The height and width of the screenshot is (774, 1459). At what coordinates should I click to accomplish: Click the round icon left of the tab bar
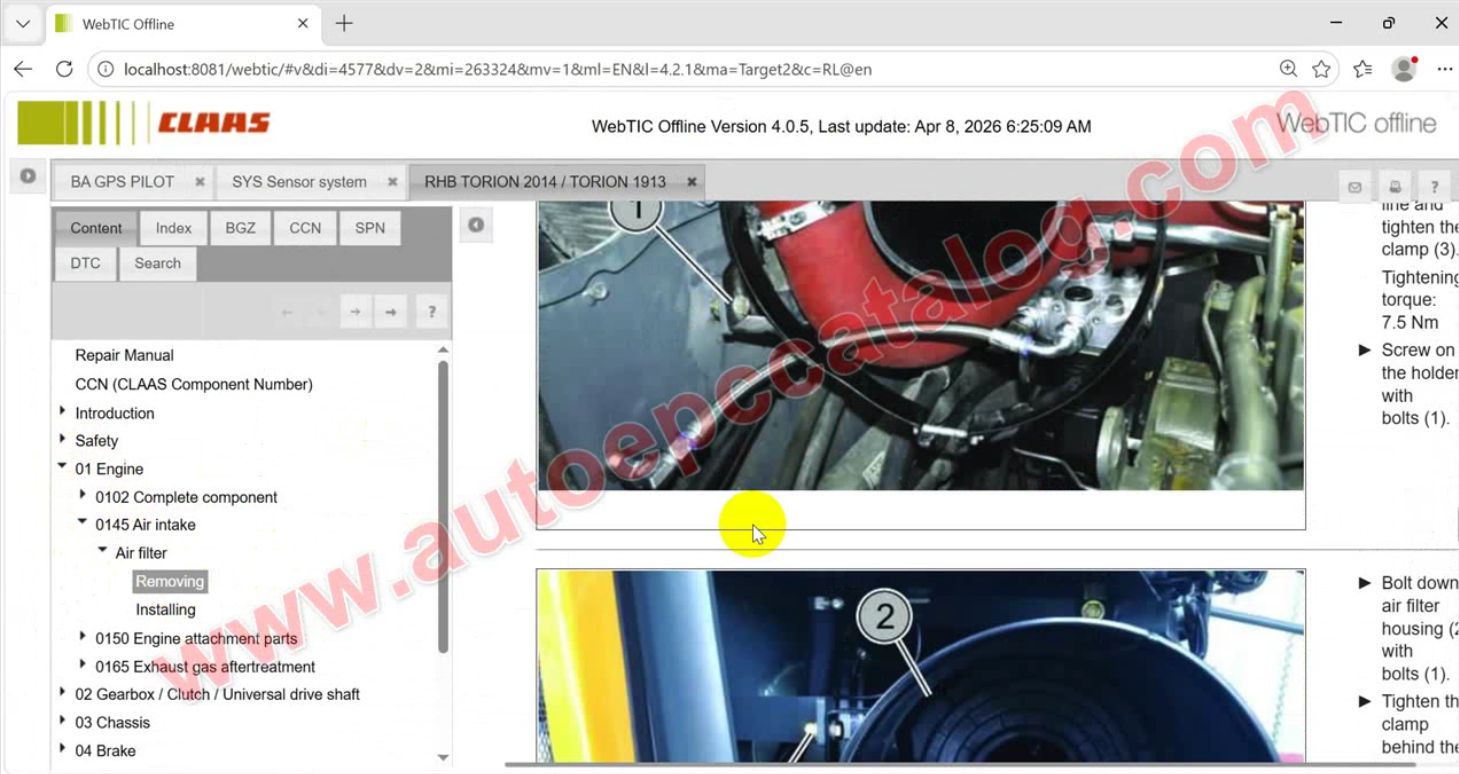tap(28, 176)
